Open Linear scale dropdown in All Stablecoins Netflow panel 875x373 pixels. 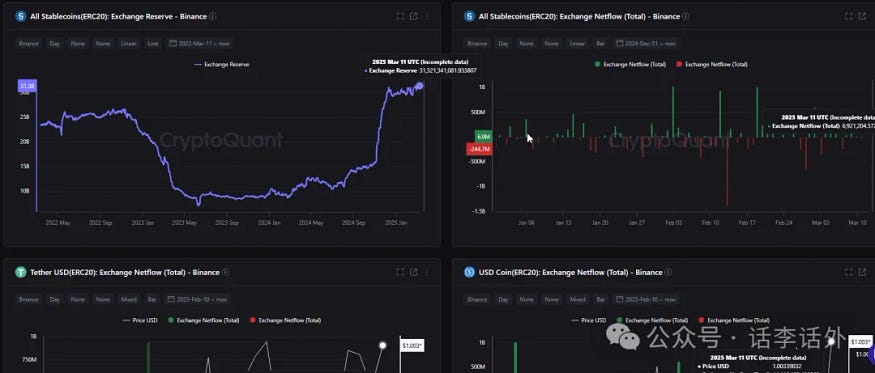pyautogui.click(x=577, y=44)
